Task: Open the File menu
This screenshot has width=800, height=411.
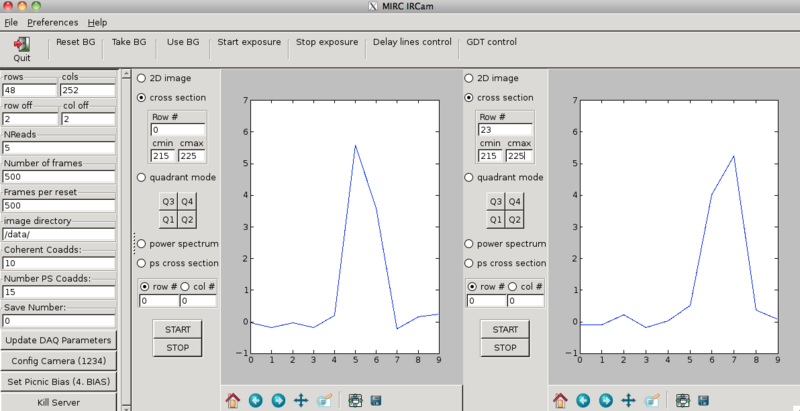Action: click(11, 22)
